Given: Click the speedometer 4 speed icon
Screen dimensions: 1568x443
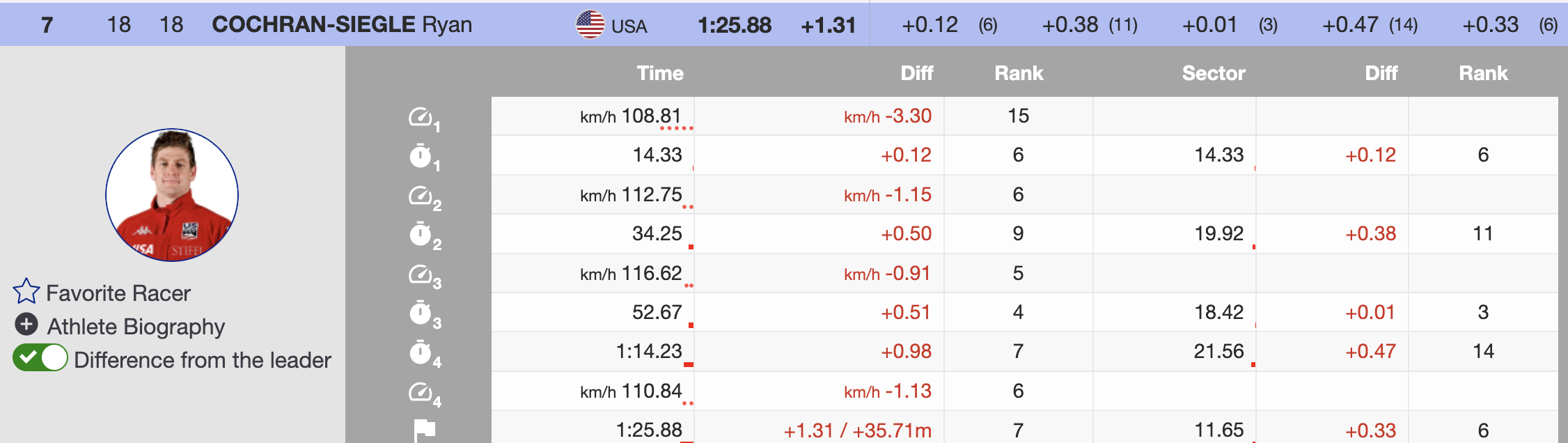Looking at the screenshot, I should (422, 392).
